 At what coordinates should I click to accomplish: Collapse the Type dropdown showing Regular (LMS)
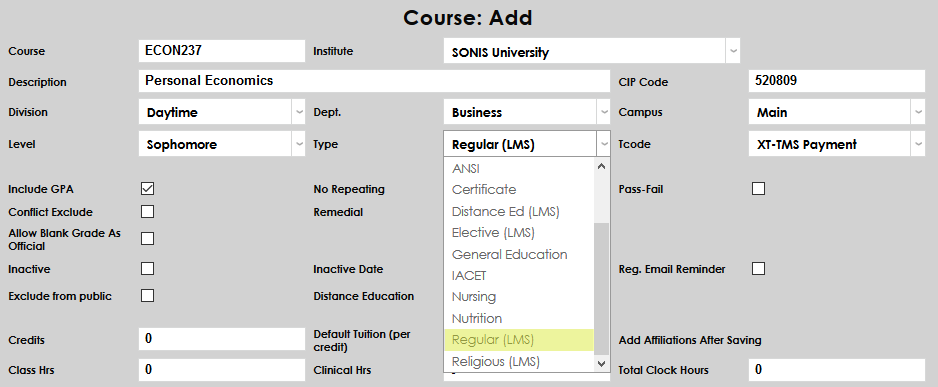click(x=527, y=144)
